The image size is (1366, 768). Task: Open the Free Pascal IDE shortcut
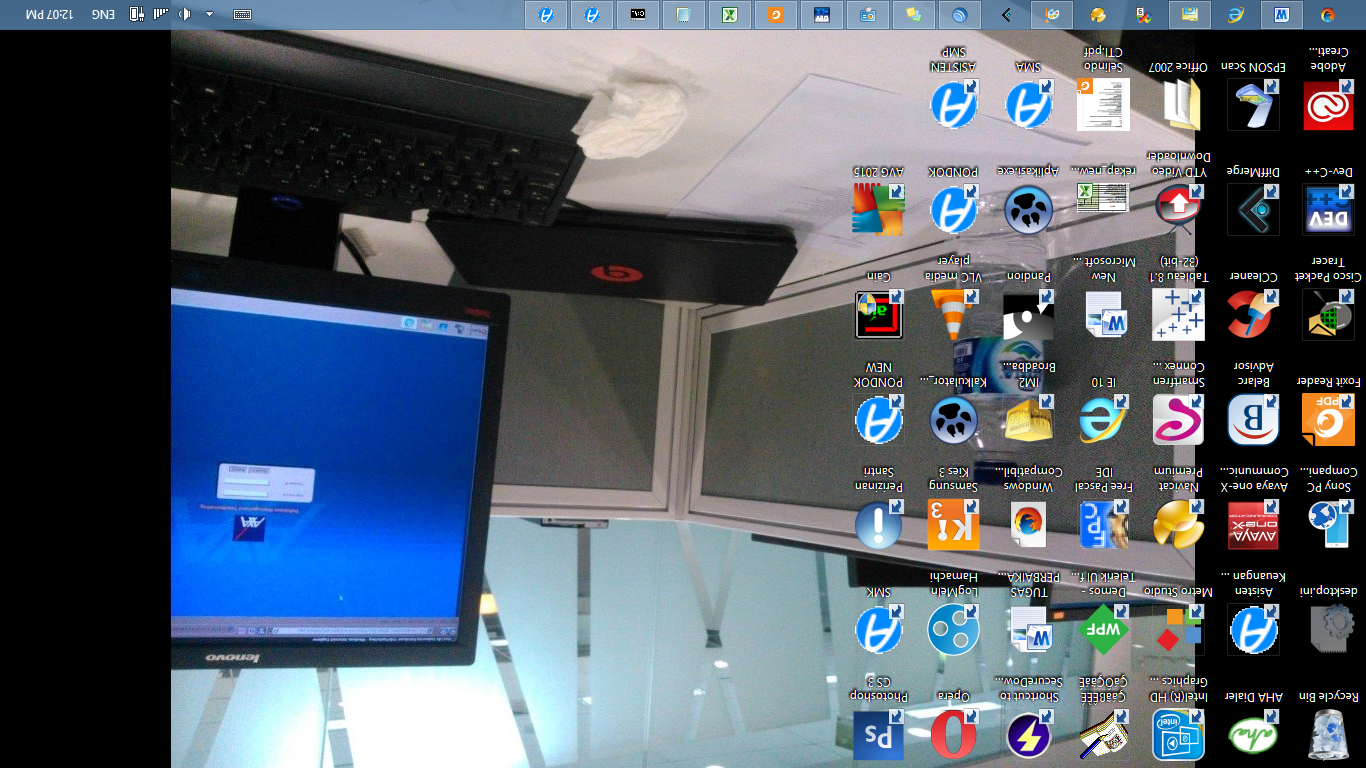1103,524
